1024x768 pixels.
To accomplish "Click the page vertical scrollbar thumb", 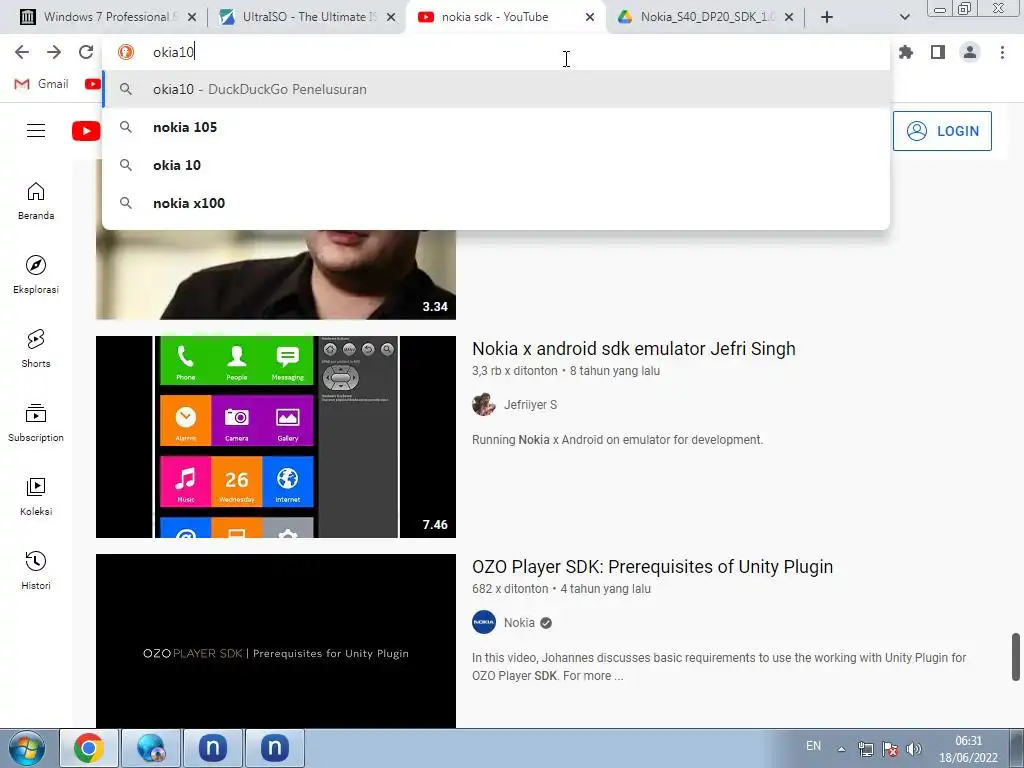I will 1016,656.
